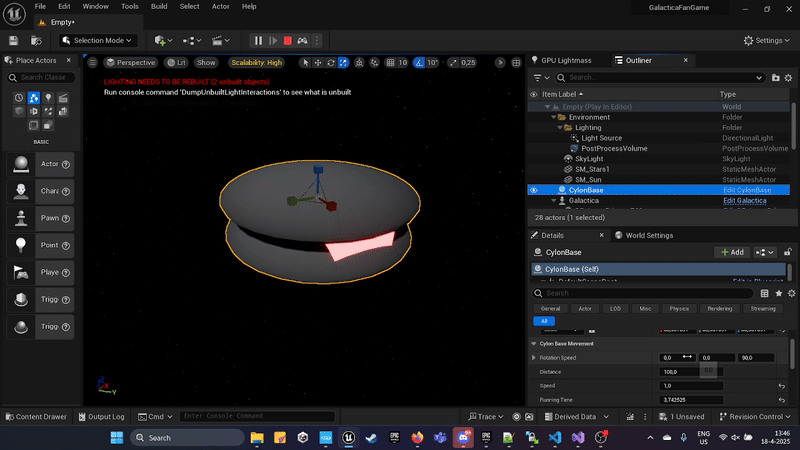This screenshot has height=450, width=800.
Task: Click the save icon in main toolbar
Action: [x=14, y=40]
